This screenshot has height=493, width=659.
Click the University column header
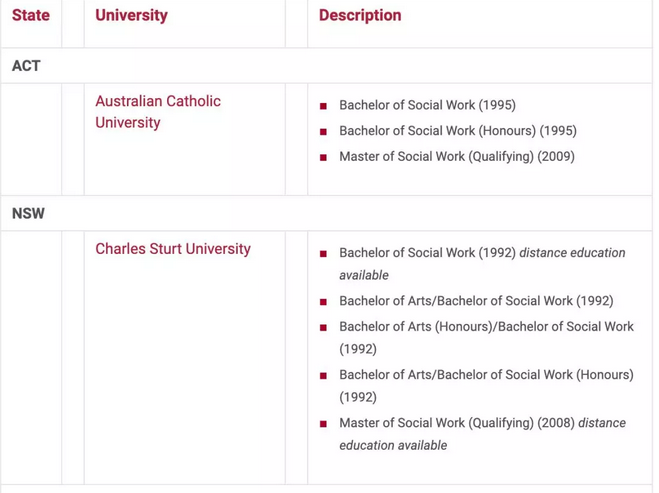coord(131,16)
